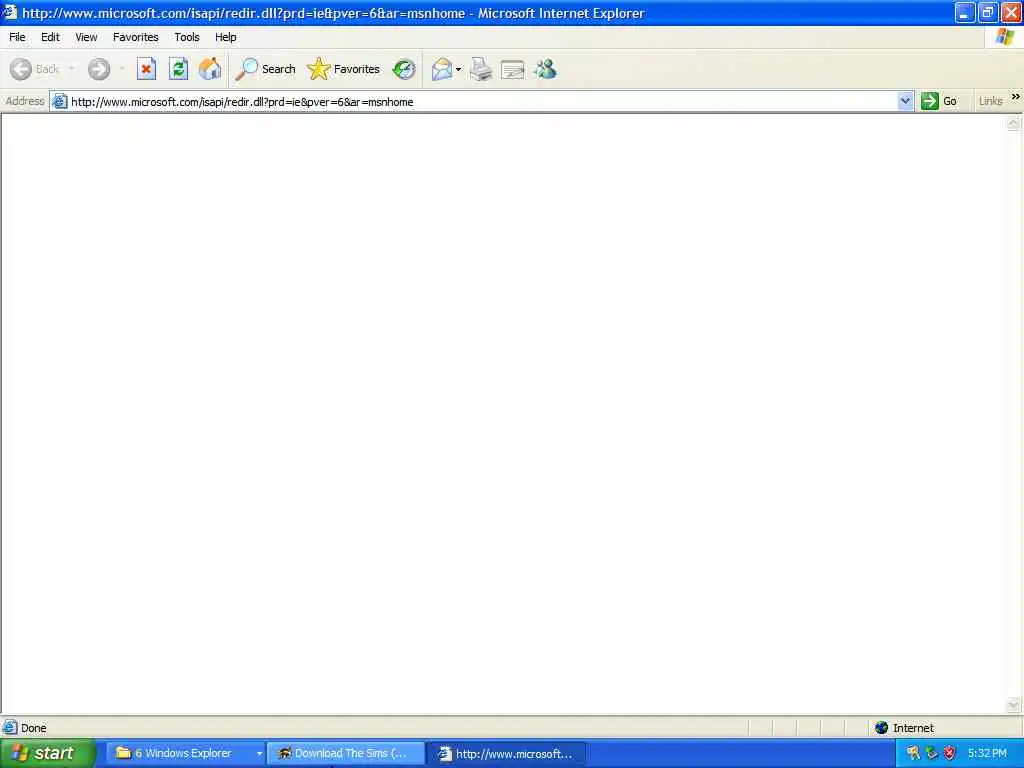Open the Help menu

tap(226, 37)
